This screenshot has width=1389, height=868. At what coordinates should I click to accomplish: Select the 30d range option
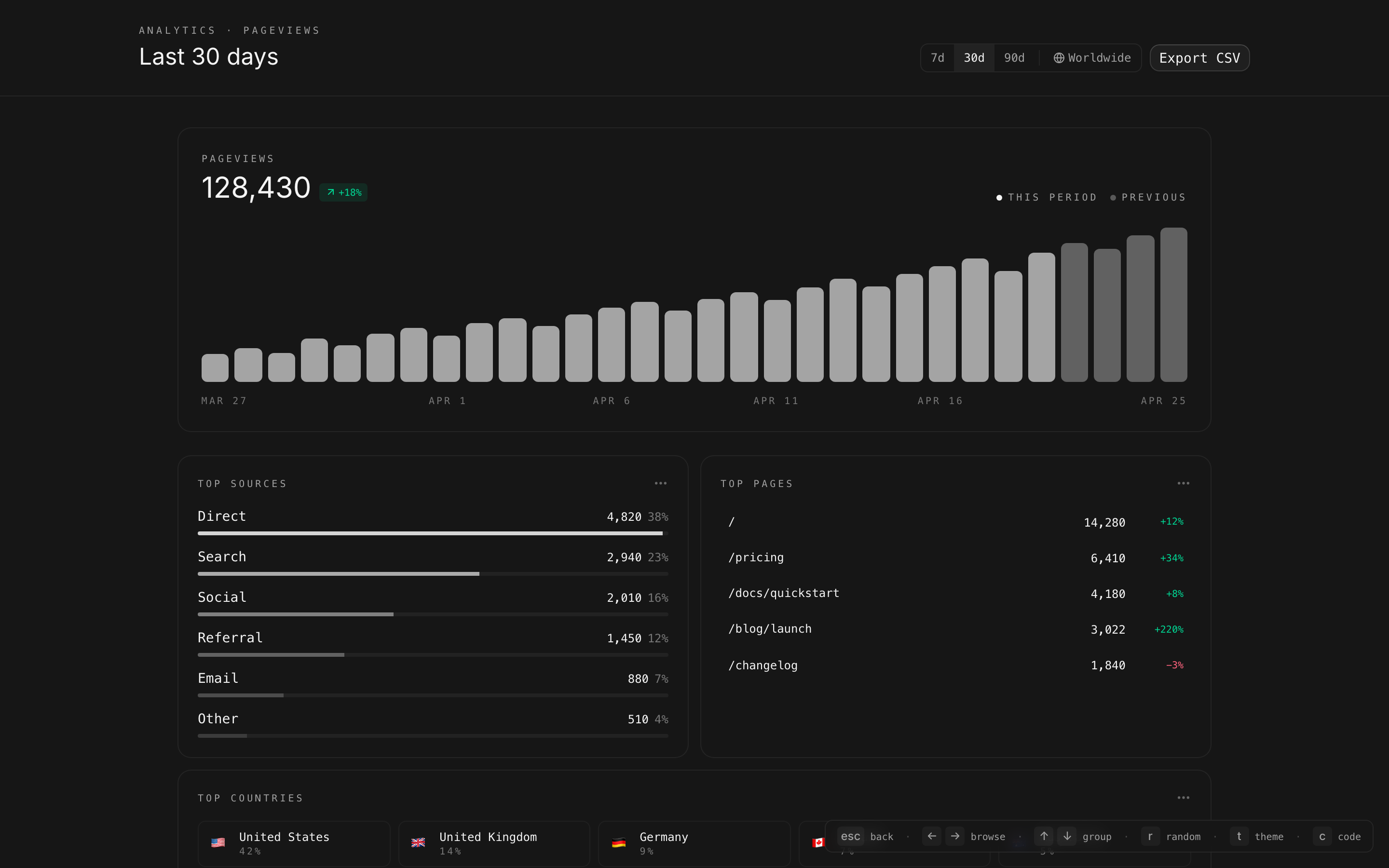click(973, 58)
